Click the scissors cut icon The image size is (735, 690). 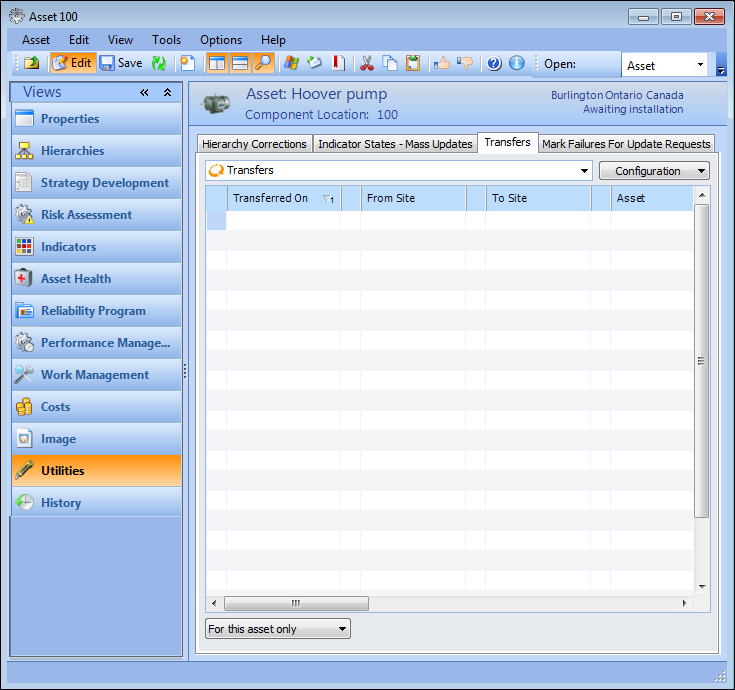click(366, 63)
